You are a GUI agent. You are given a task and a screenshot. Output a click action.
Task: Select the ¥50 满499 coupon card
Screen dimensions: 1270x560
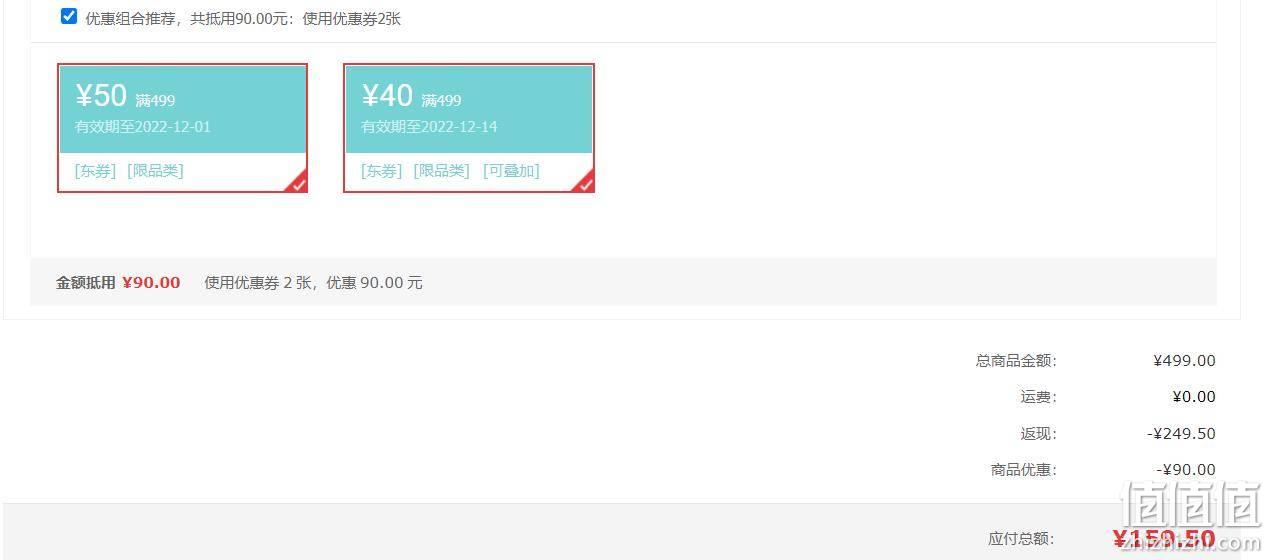(x=182, y=128)
